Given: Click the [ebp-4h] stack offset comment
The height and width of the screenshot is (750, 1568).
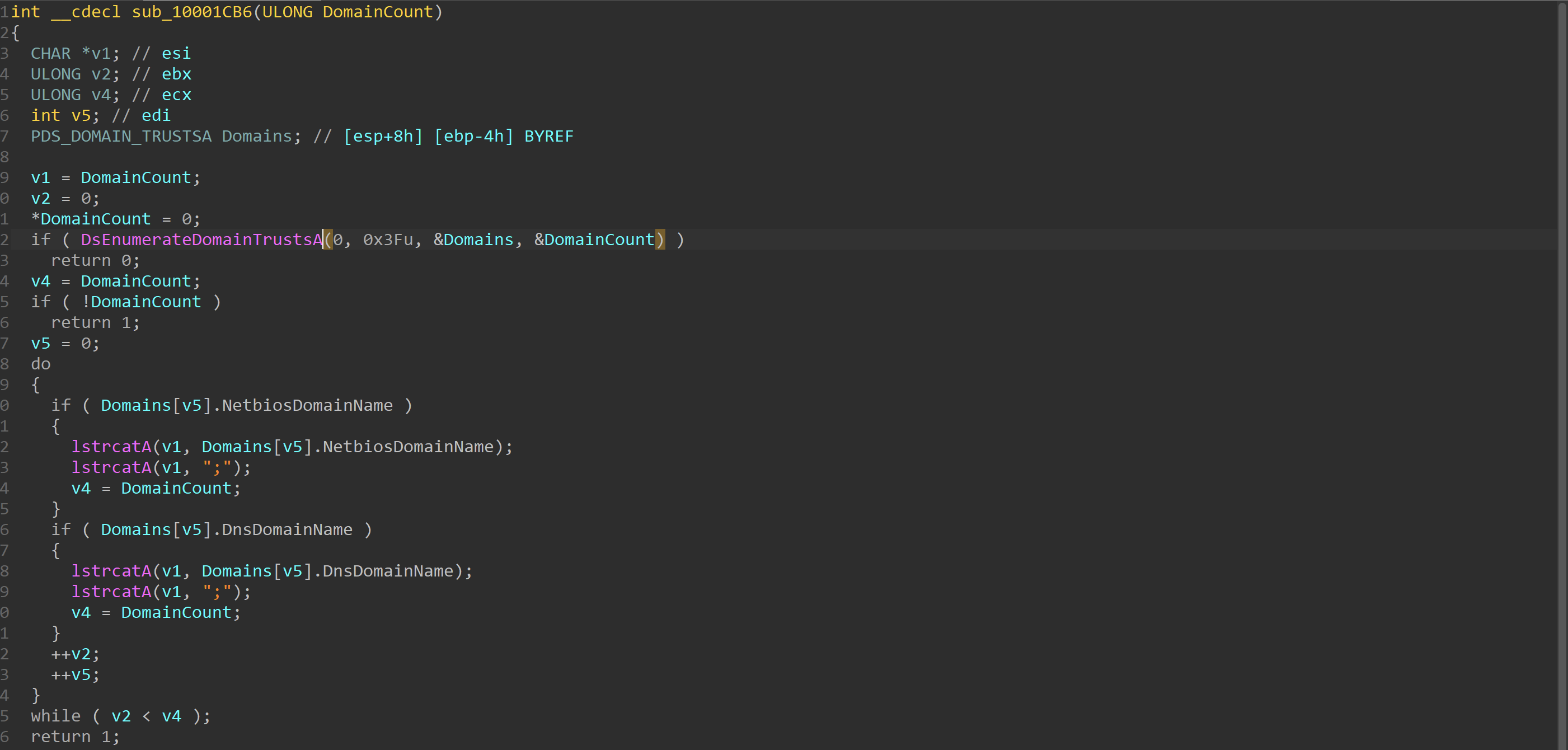Looking at the screenshot, I should tap(473, 137).
